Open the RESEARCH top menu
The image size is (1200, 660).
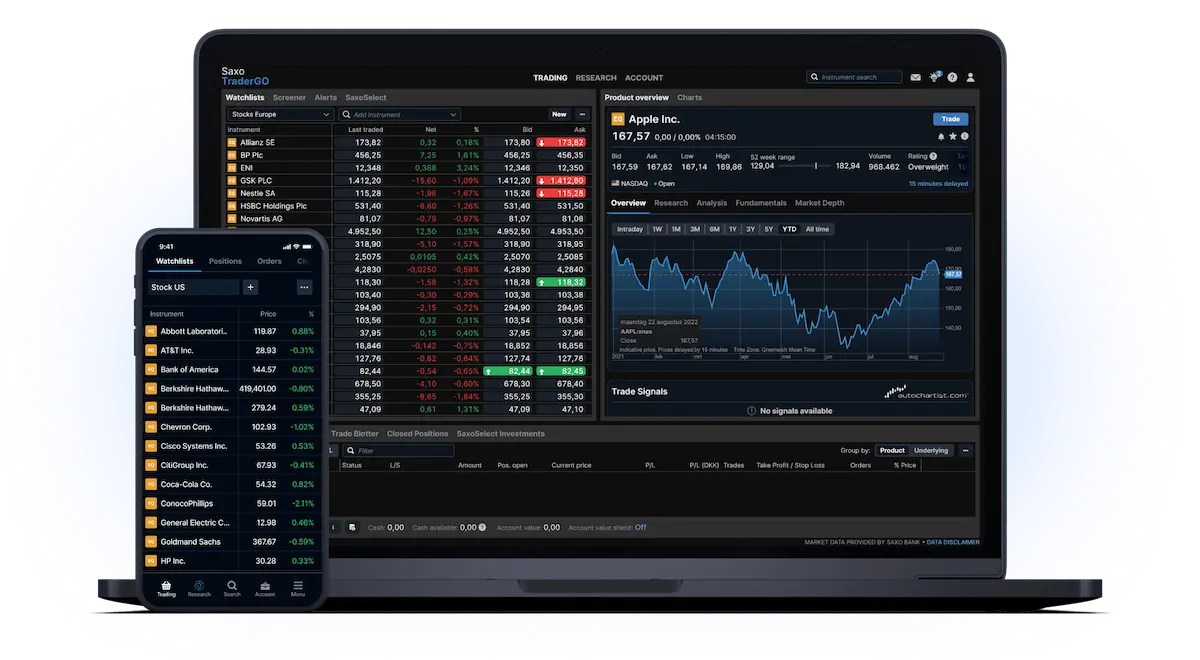pyautogui.click(x=596, y=78)
